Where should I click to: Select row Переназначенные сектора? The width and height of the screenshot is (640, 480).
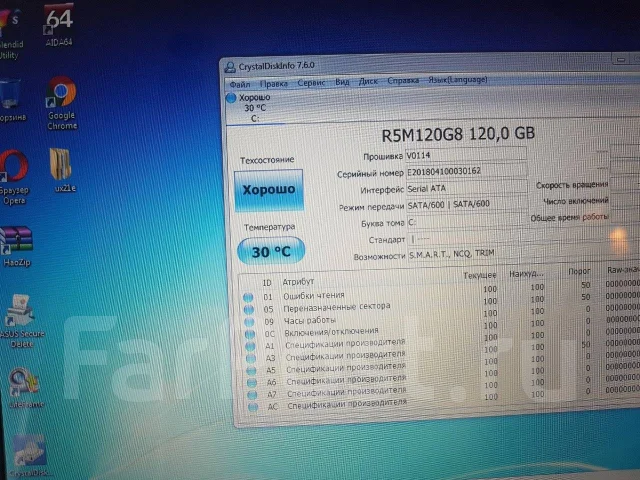tap(441, 305)
